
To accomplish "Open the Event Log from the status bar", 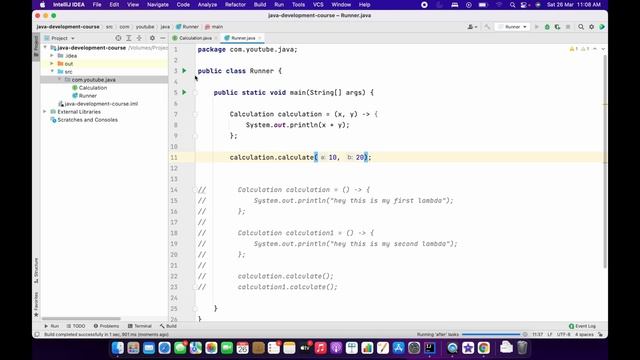I will (x=582, y=326).
